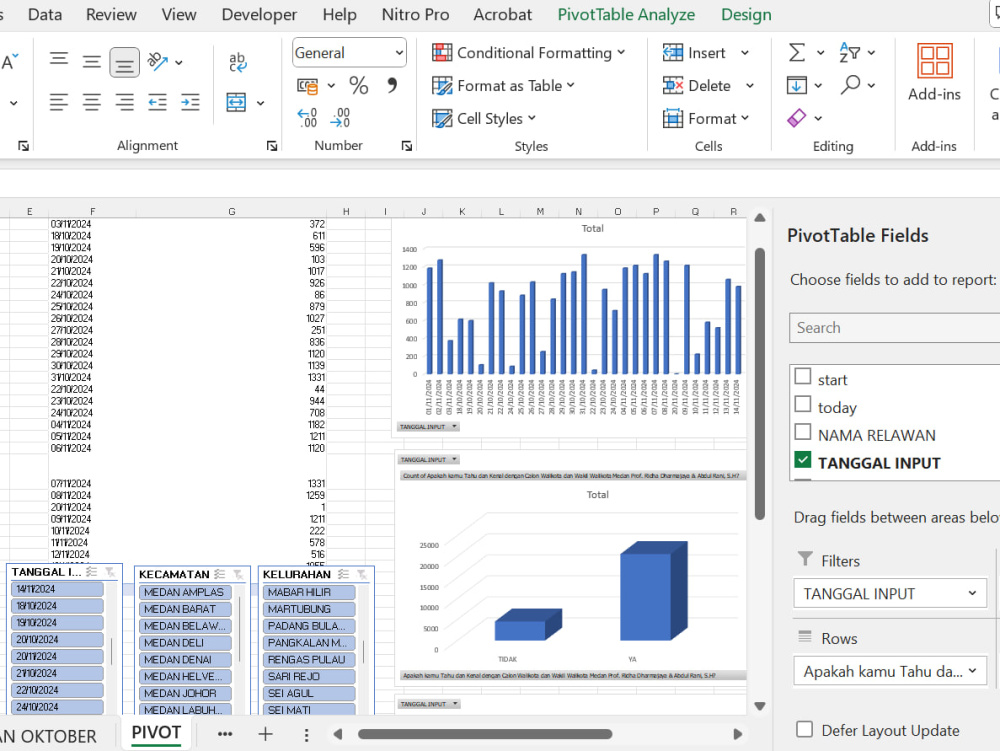Switch to the PIVOT sheet tab
Viewport: 1000px width, 751px height.
pos(156,733)
